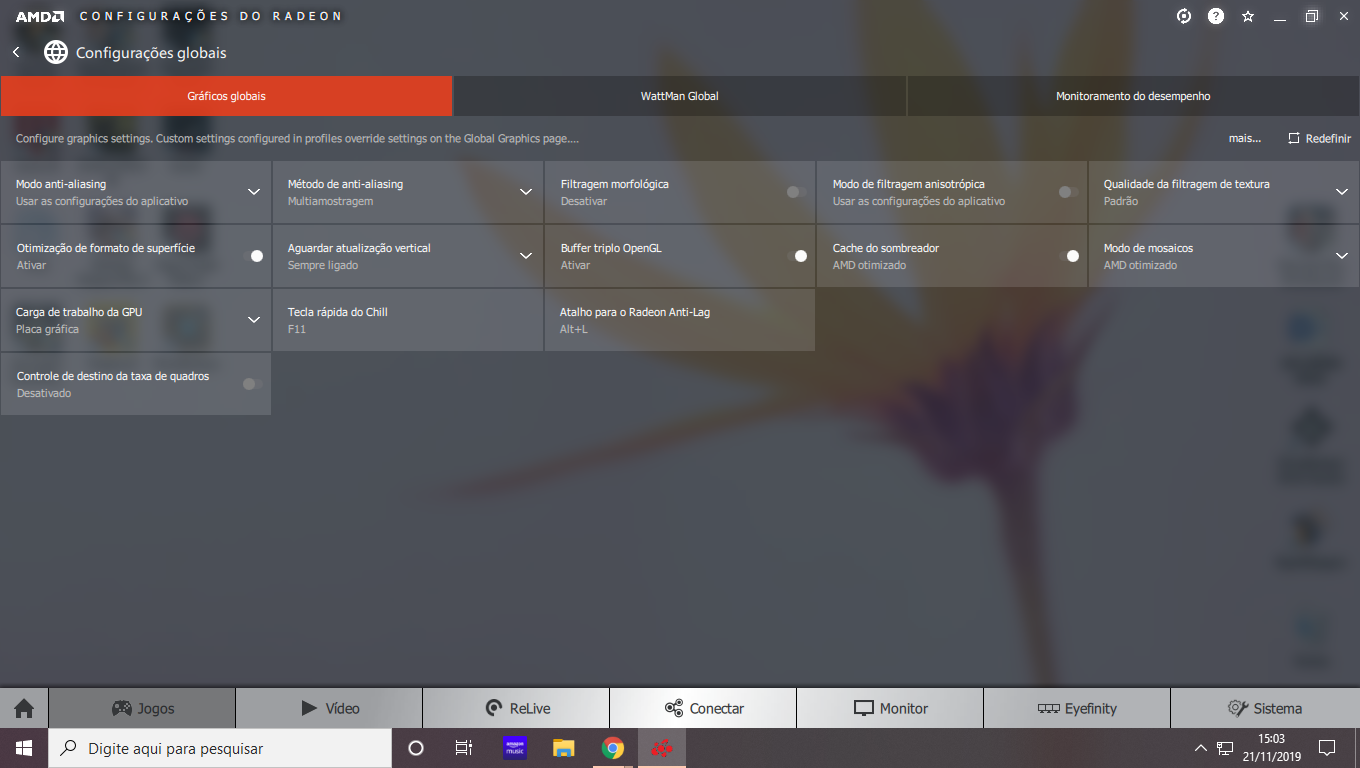The height and width of the screenshot is (768, 1360).
Task: Open File Explorer from the taskbar
Action: 564,748
